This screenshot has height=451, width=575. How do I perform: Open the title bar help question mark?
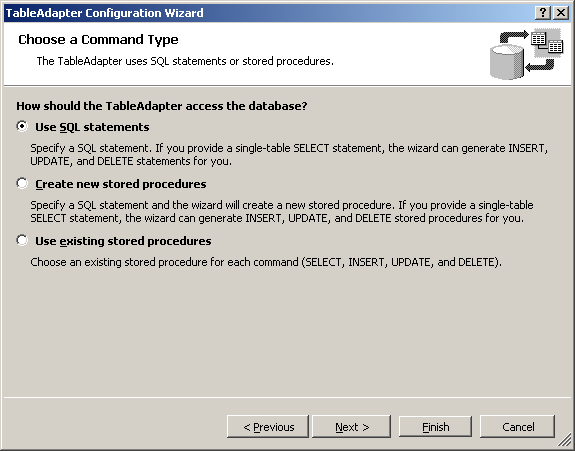[543, 13]
